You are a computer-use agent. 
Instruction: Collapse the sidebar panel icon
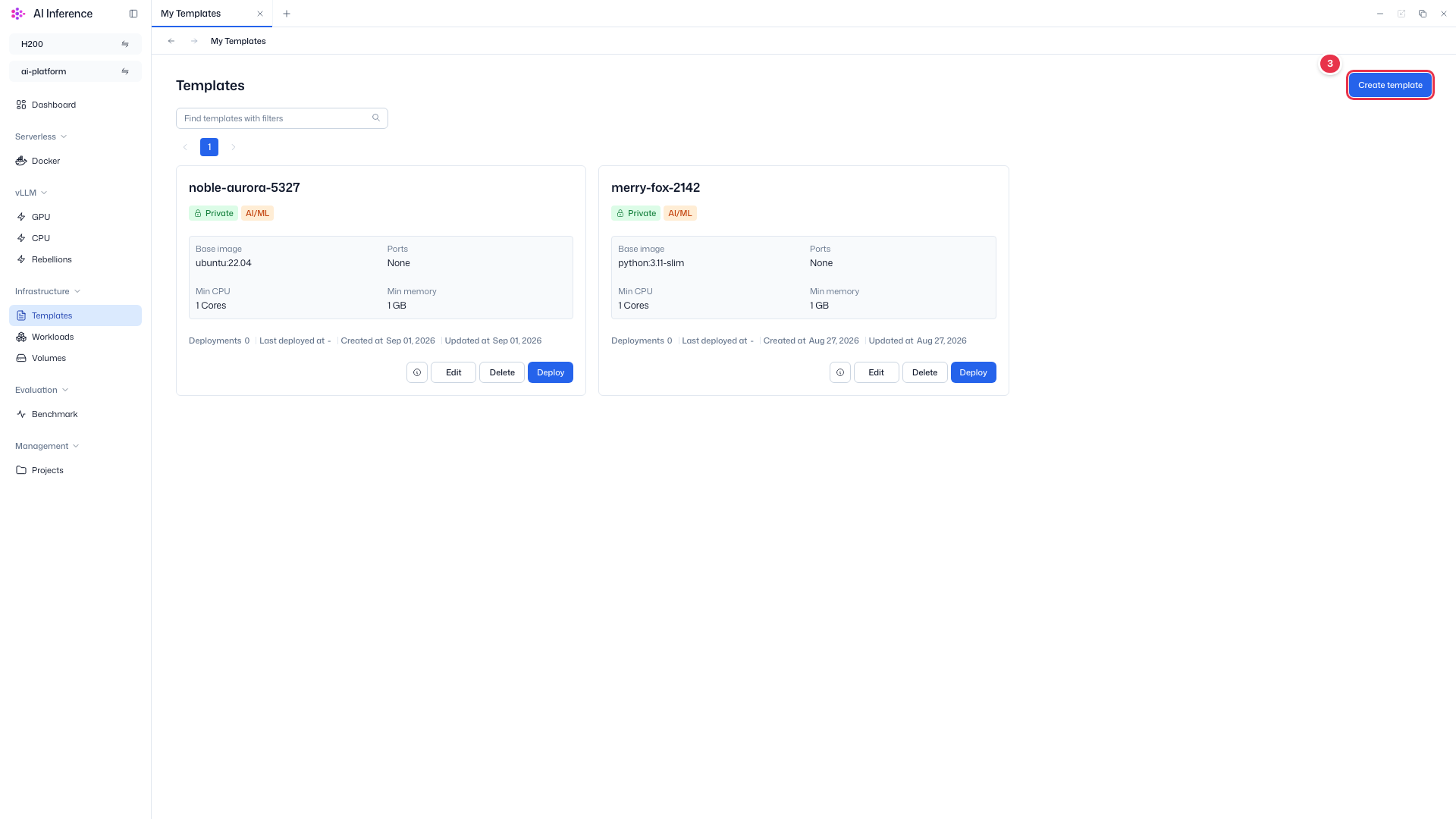133,14
